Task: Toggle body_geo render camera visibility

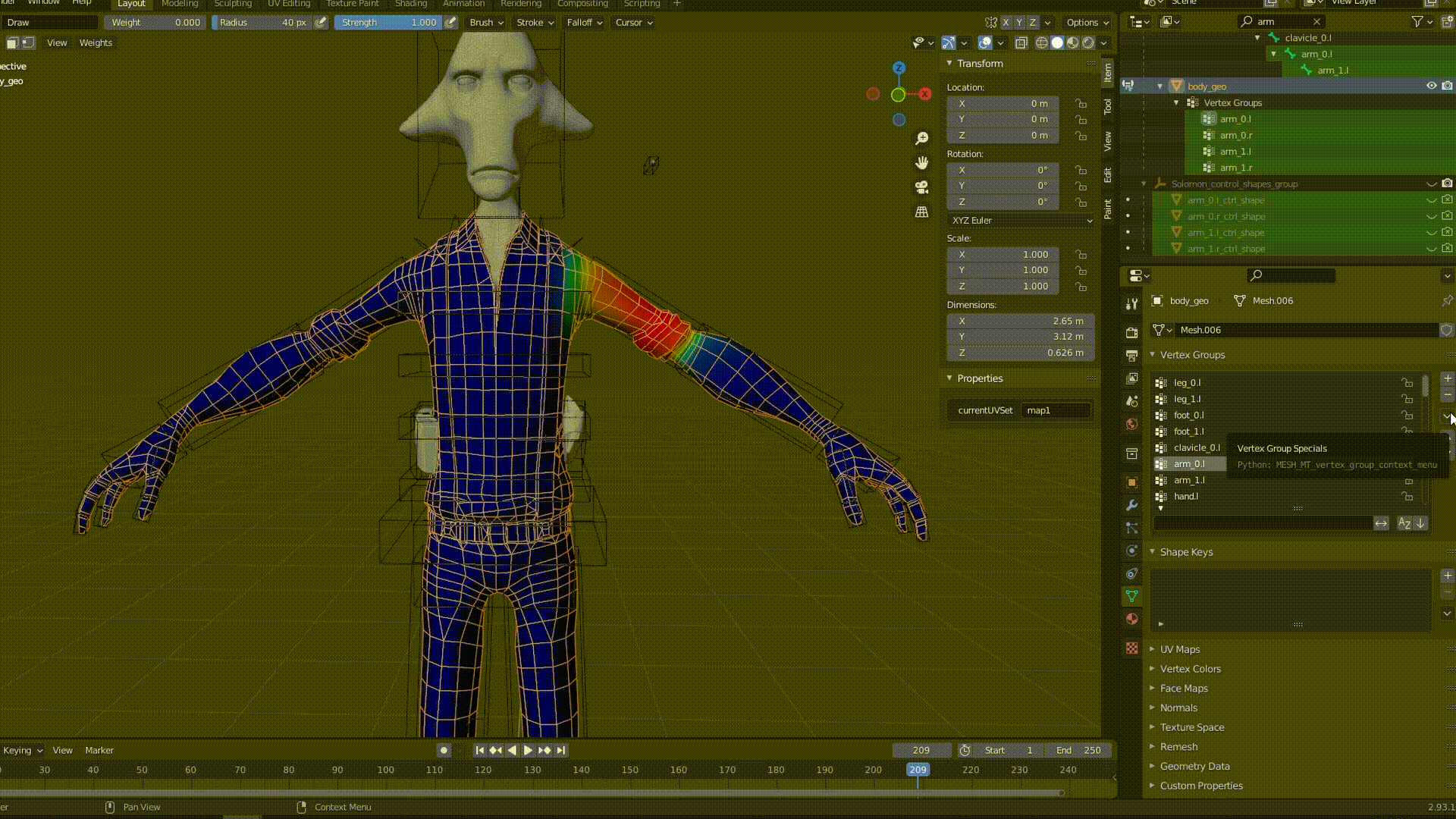Action: (1447, 86)
